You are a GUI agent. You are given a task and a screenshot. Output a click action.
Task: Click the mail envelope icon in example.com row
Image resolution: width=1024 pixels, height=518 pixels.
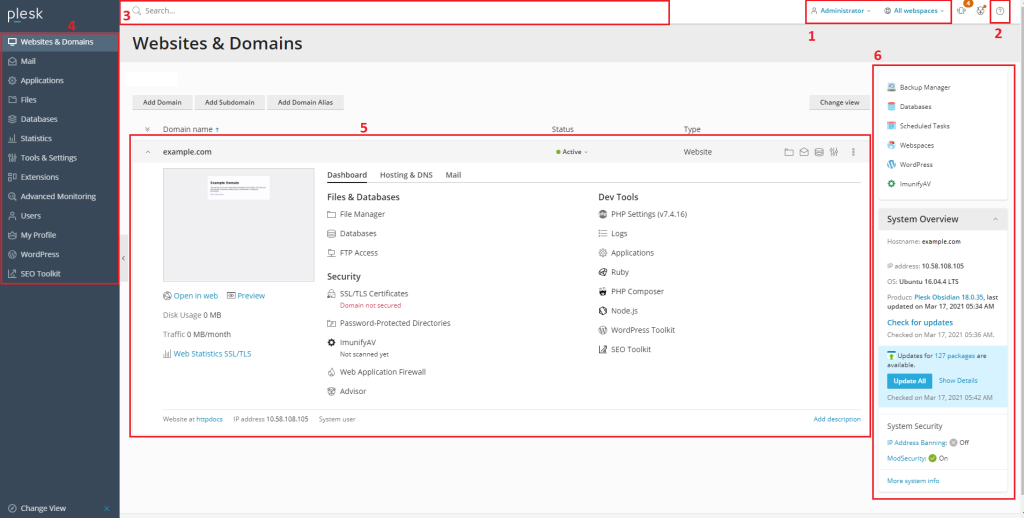(x=804, y=152)
